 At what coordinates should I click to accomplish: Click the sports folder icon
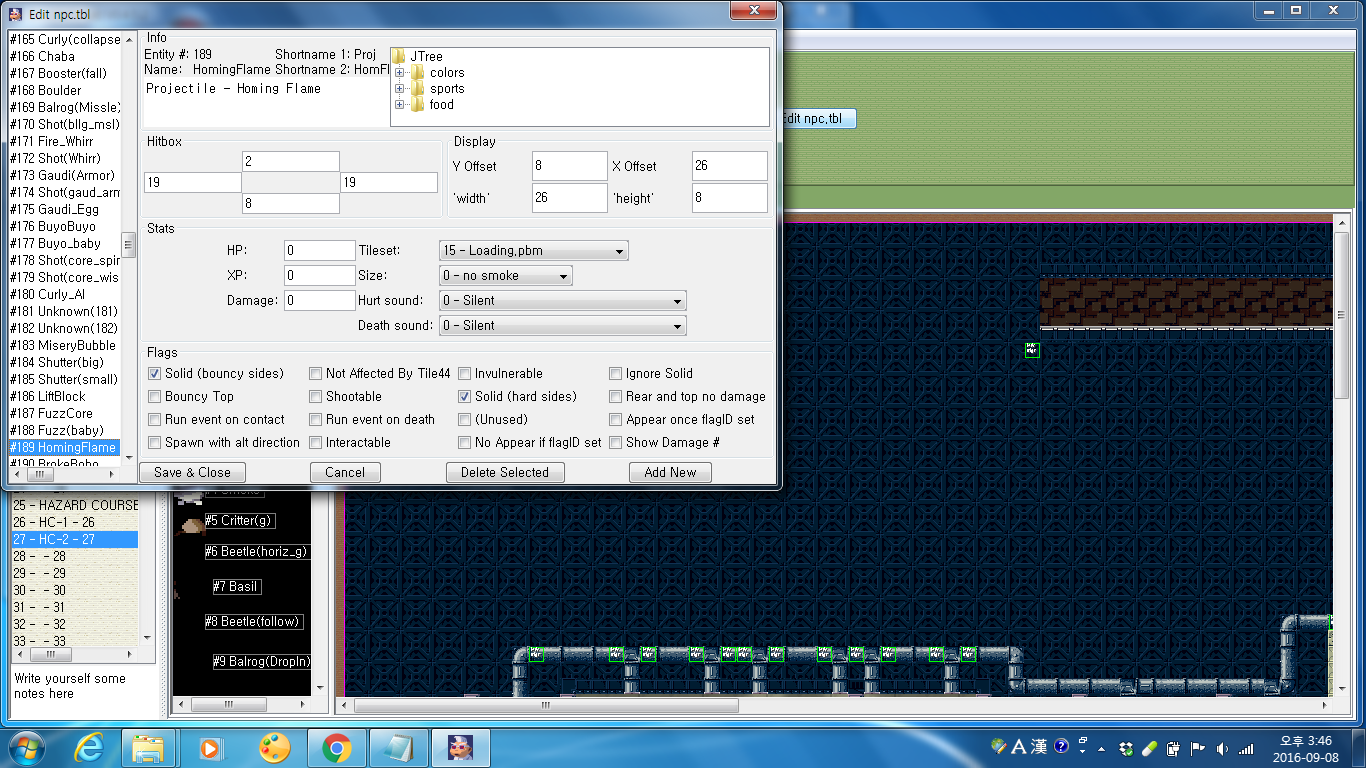click(418, 88)
